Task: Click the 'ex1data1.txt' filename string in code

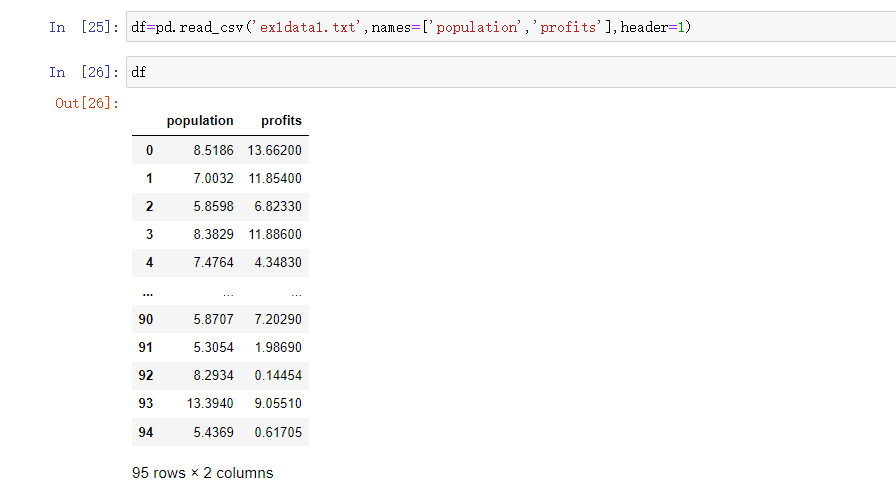Action: (x=307, y=27)
